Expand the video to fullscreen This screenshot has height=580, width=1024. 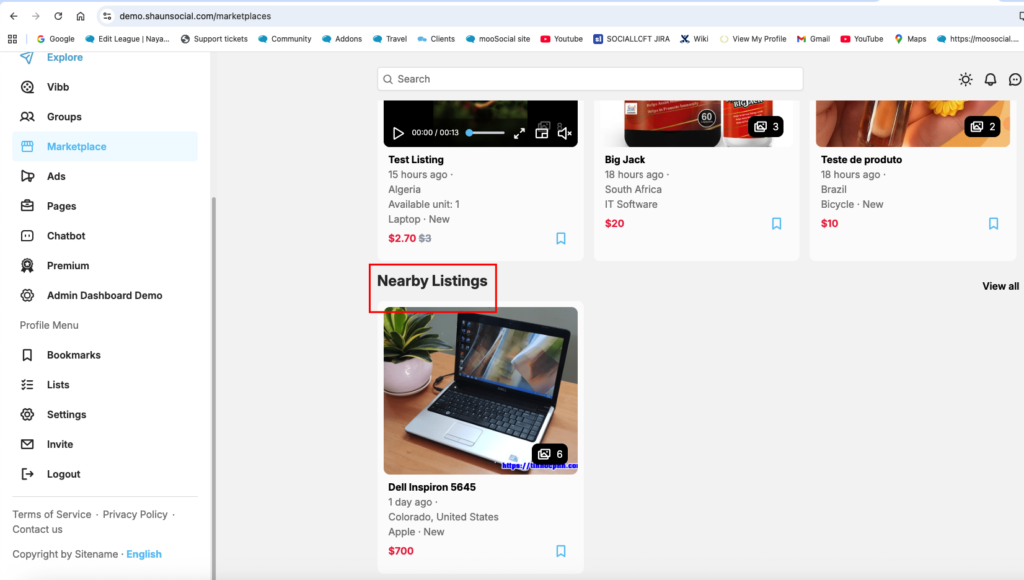519,133
